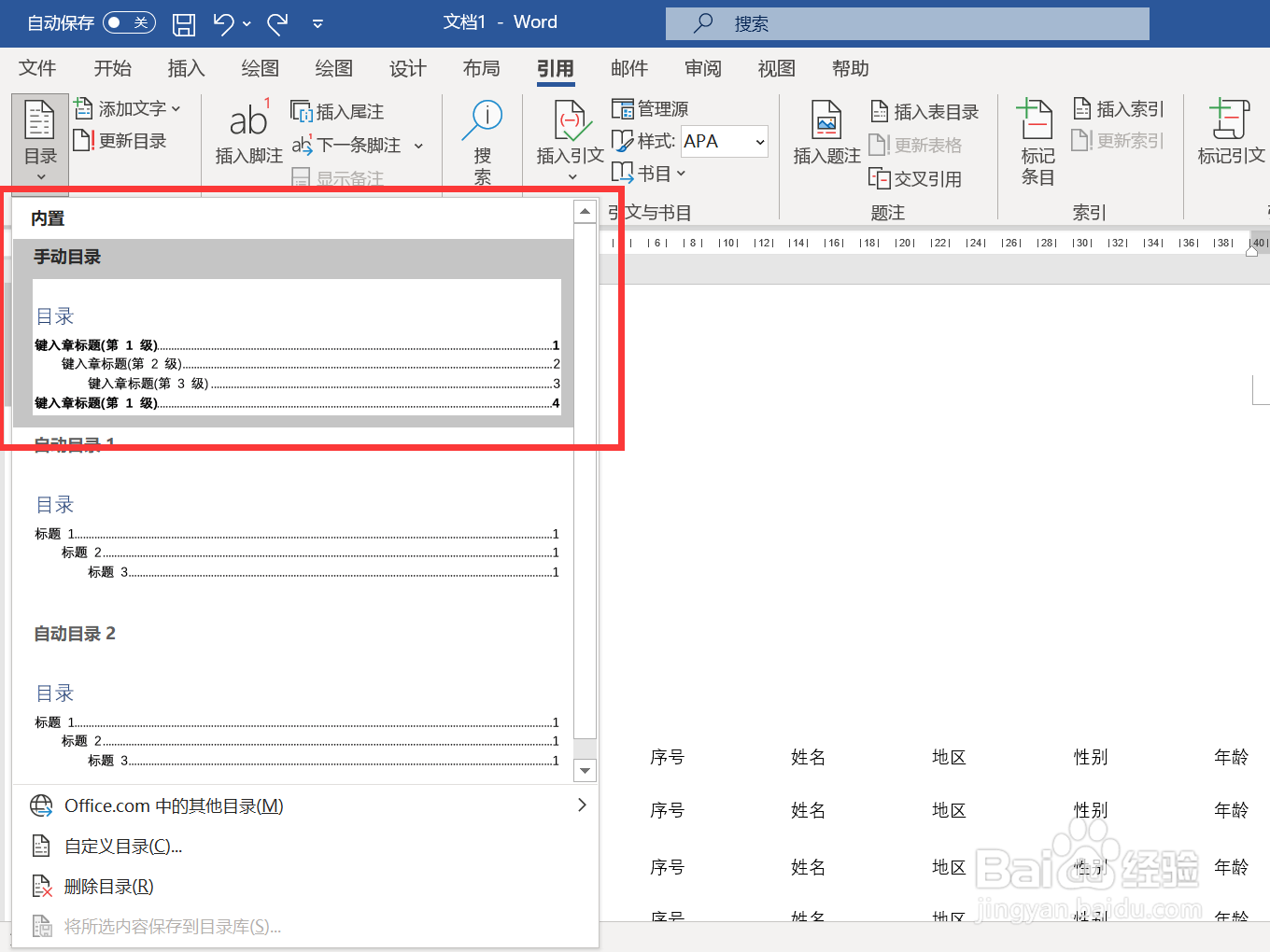Select the 手动目录 table of contents preview
The height and width of the screenshot is (952, 1270).
[x=293, y=333]
